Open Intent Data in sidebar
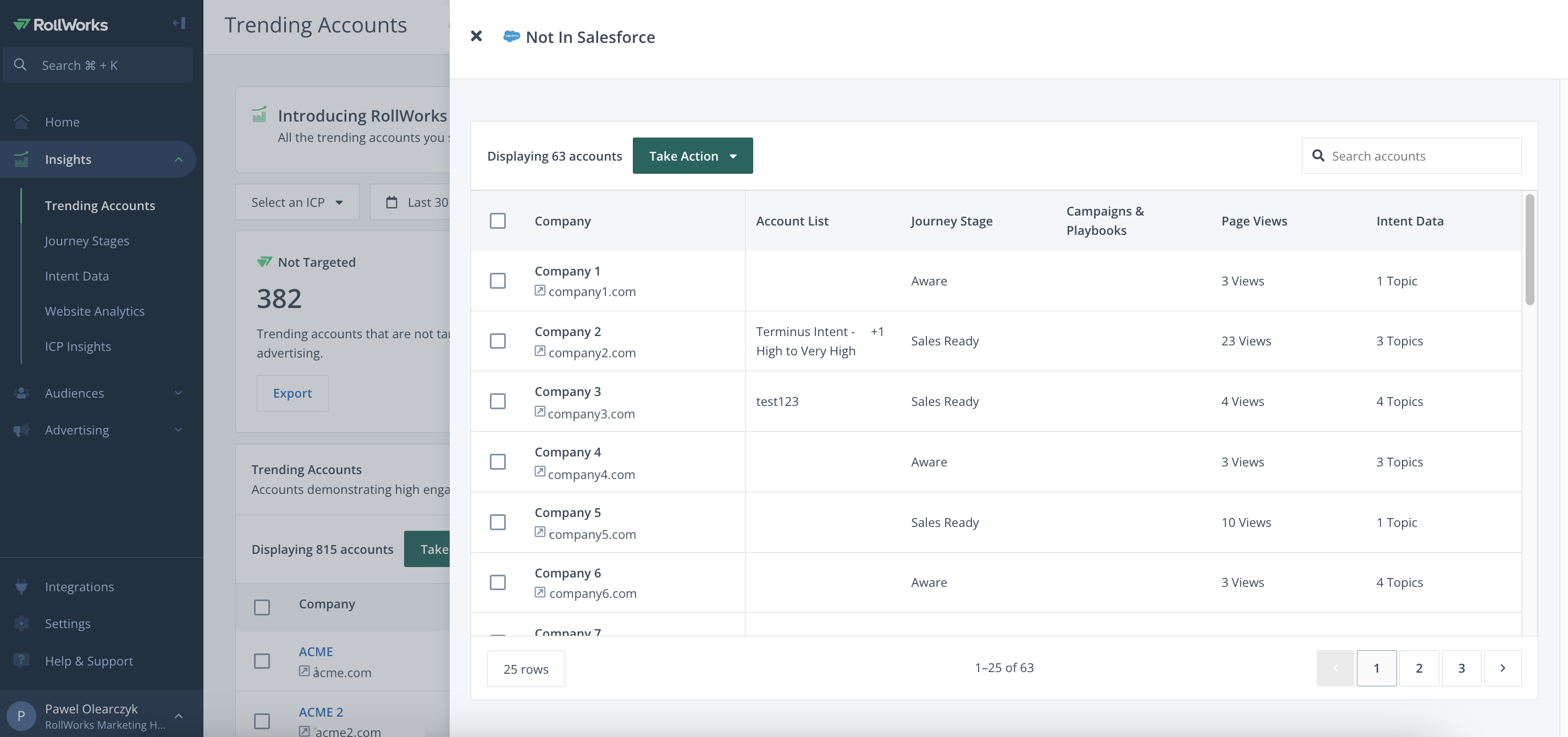 tap(77, 276)
